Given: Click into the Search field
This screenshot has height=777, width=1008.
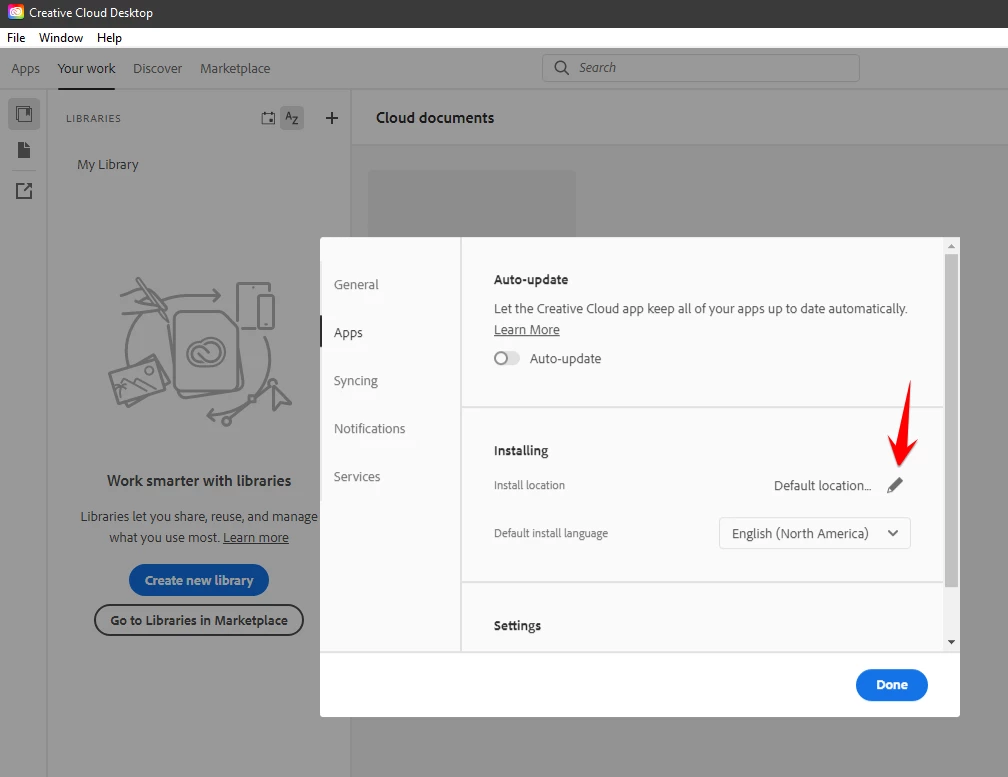Looking at the screenshot, I should (x=701, y=68).
